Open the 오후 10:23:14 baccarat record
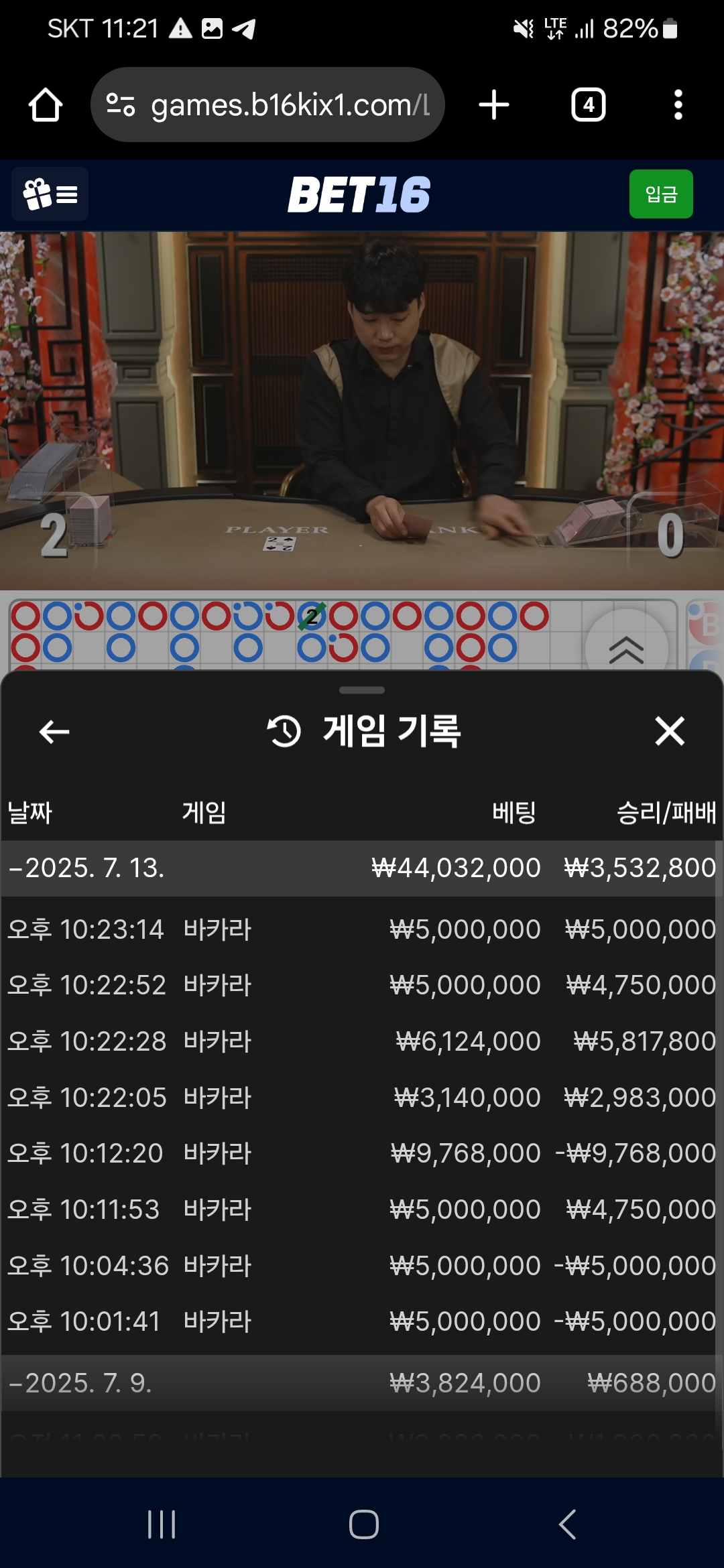Image resolution: width=724 pixels, height=1568 pixels. [361, 929]
